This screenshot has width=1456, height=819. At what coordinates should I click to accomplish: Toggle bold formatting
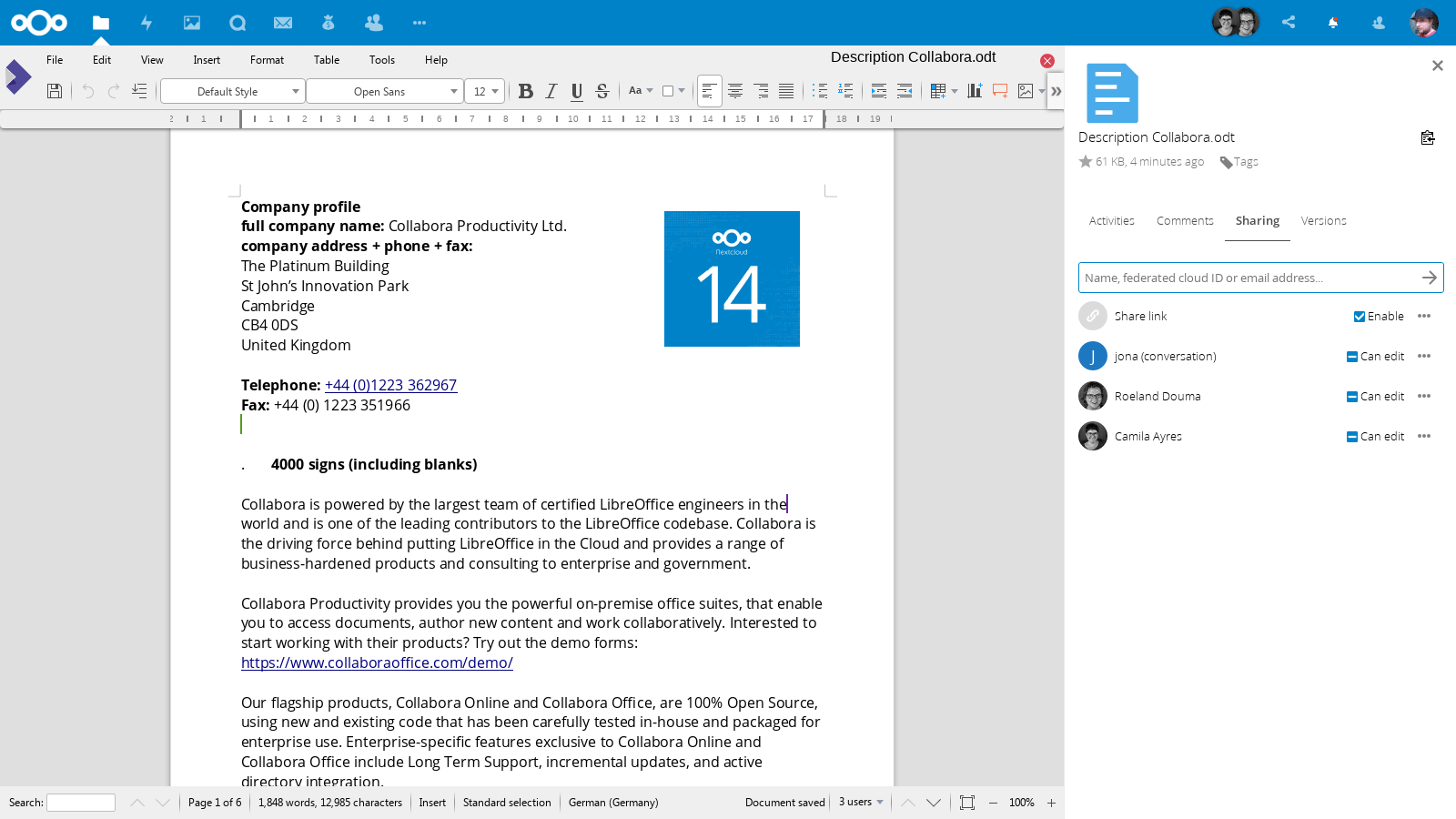click(525, 91)
